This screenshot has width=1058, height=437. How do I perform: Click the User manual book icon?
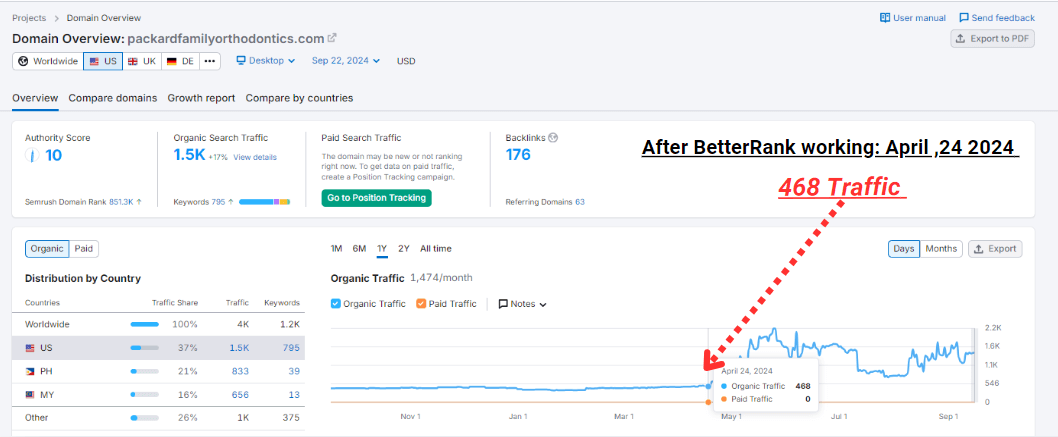[x=885, y=18]
